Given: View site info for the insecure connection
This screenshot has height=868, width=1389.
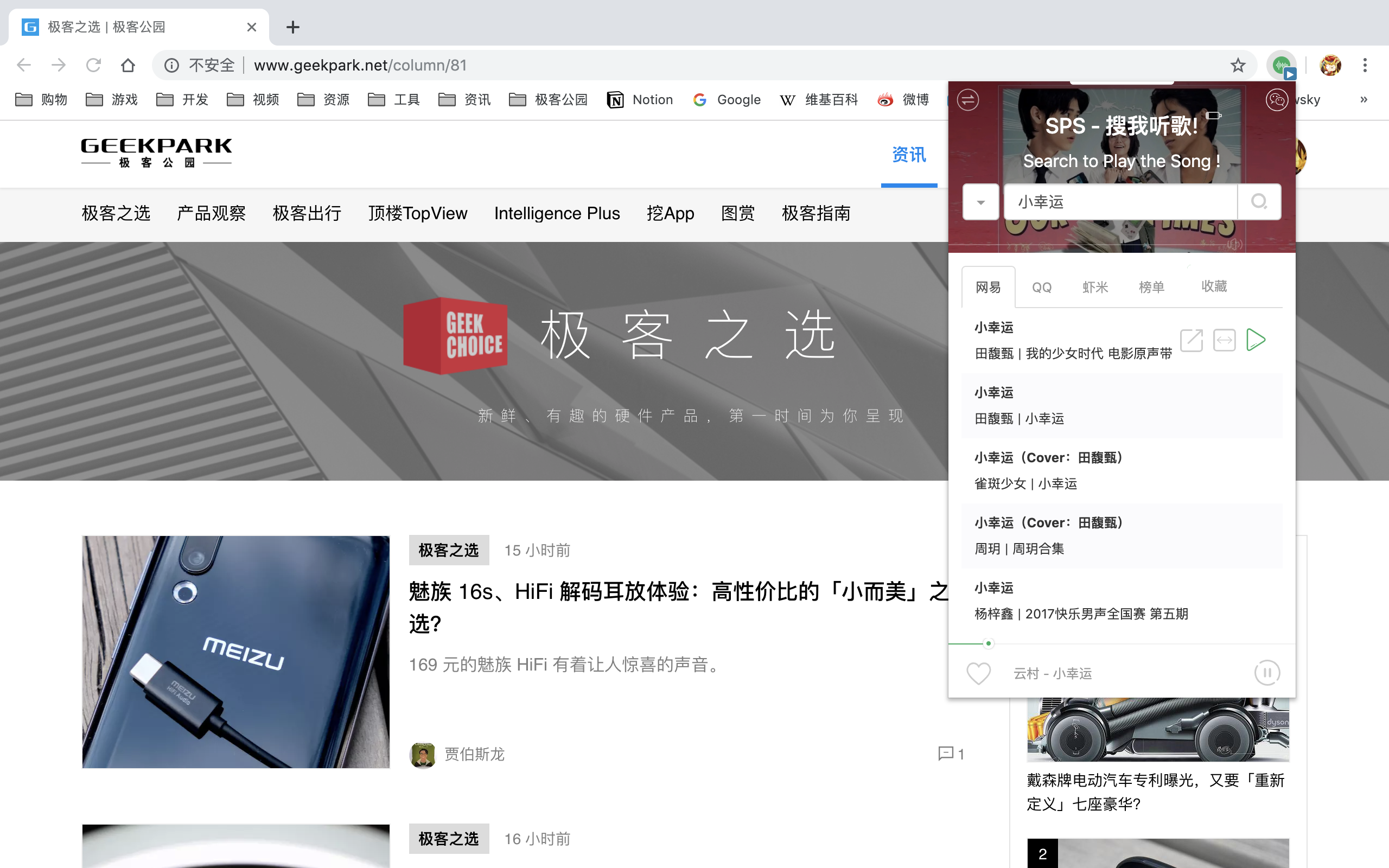Looking at the screenshot, I should (171, 66).
